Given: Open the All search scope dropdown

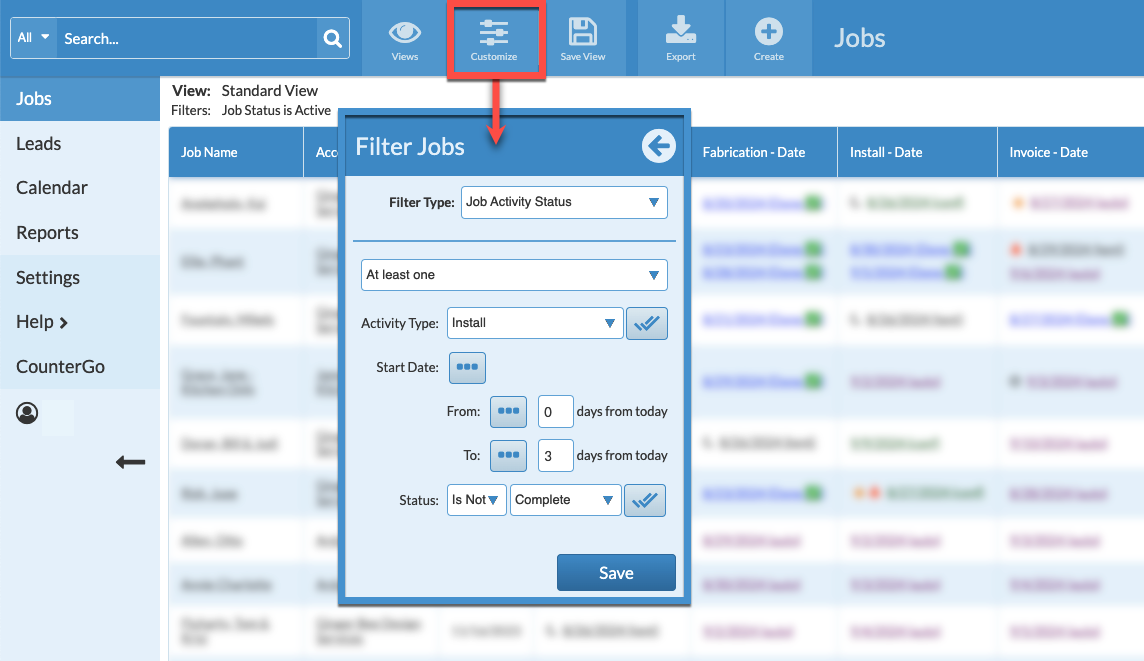Looking at the screenshot, I should [34, 38].
